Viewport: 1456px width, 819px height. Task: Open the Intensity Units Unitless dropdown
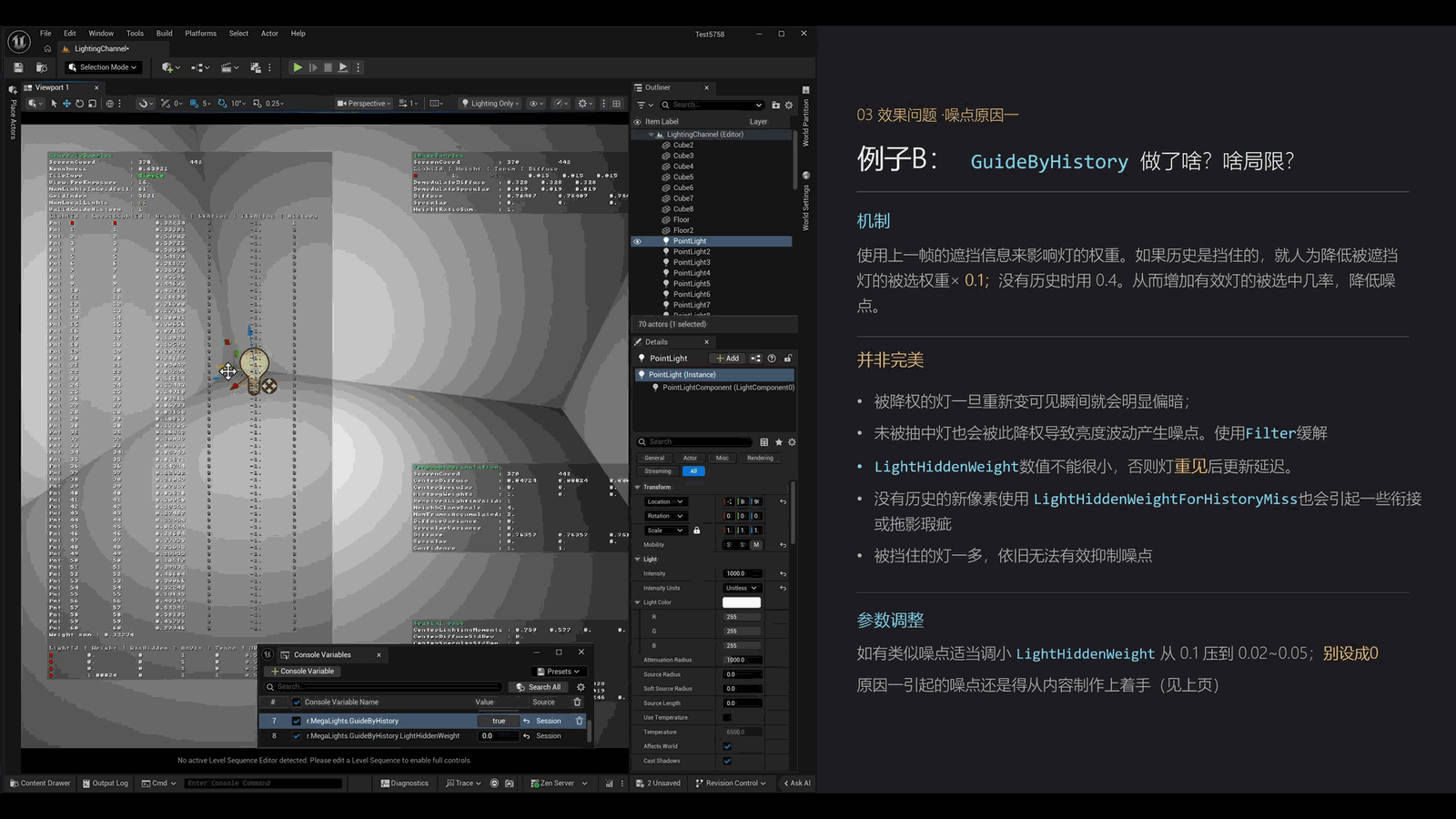pyautogui.click(x=742, y=588)
